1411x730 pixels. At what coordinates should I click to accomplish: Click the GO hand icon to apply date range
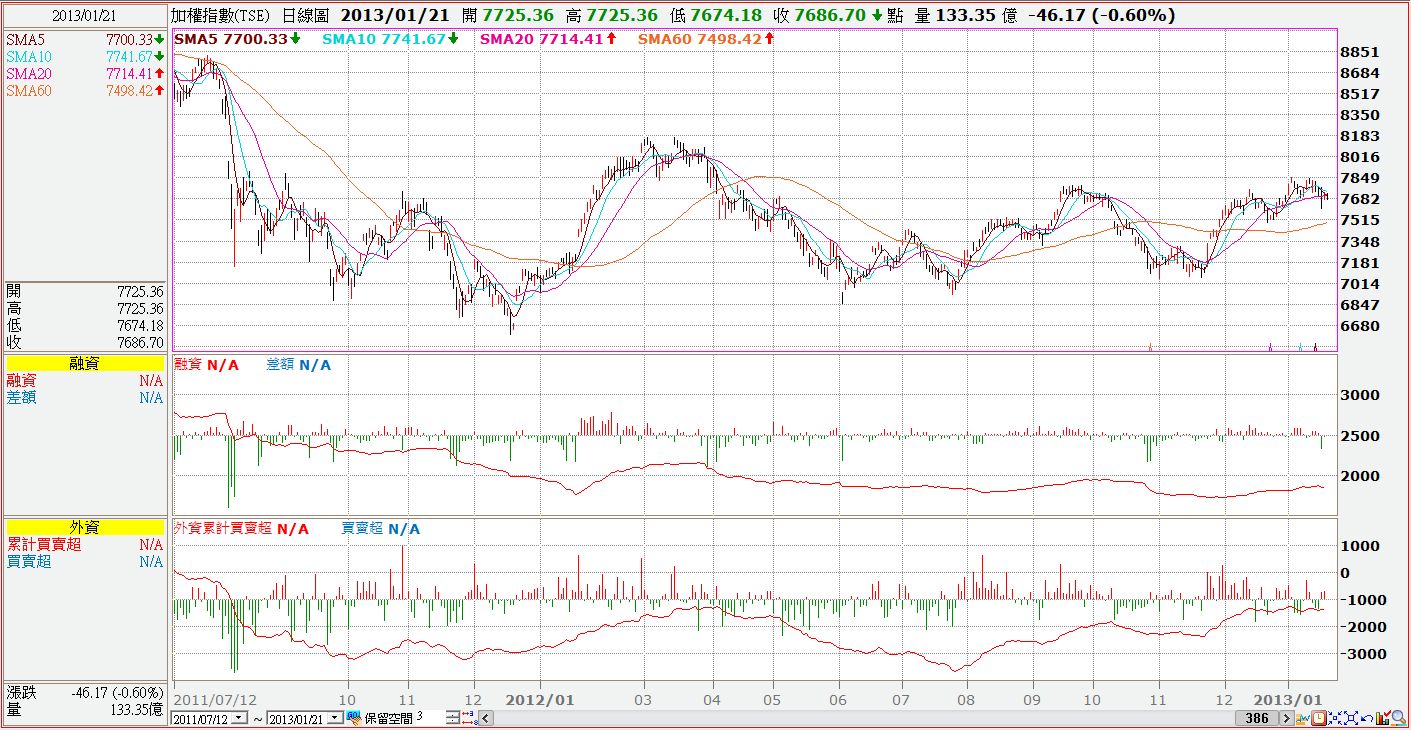pos(354,718)
